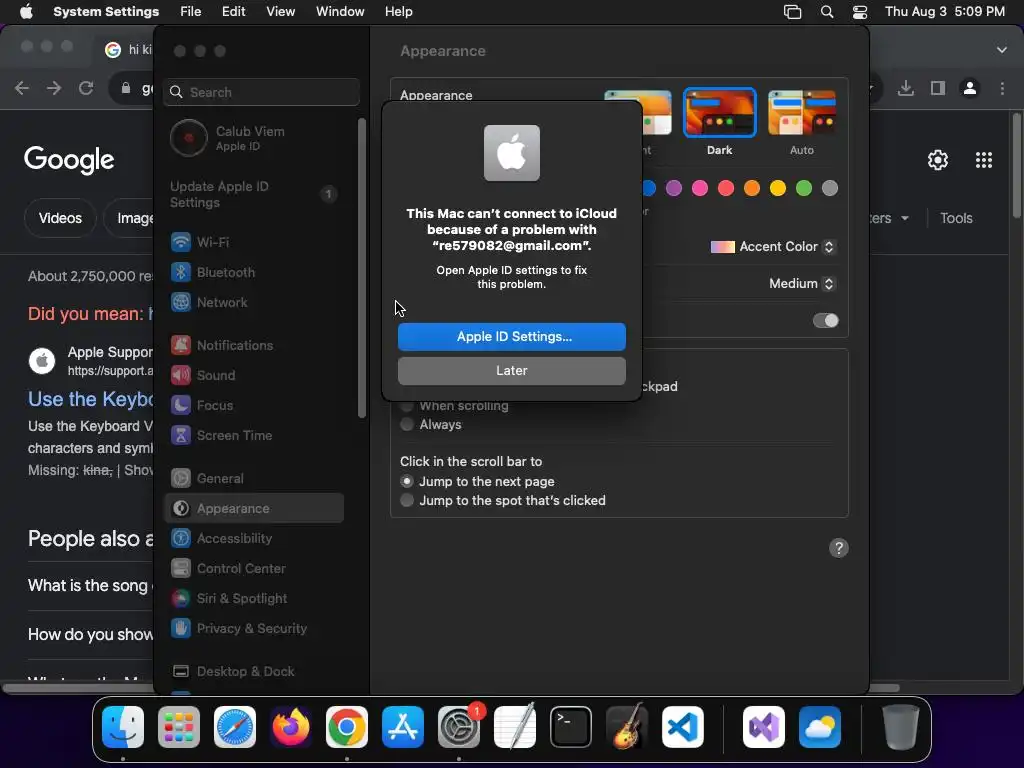Open the Window menu

click(x=340, y=12)
